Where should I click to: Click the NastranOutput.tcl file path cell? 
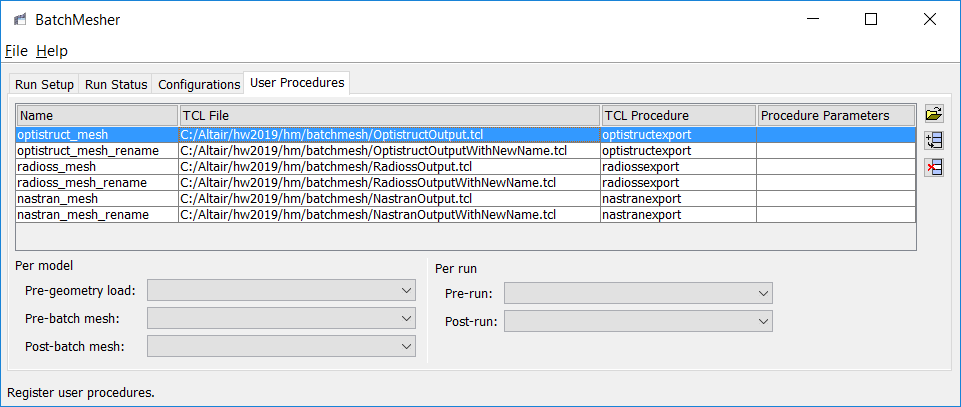coord(326,198)
